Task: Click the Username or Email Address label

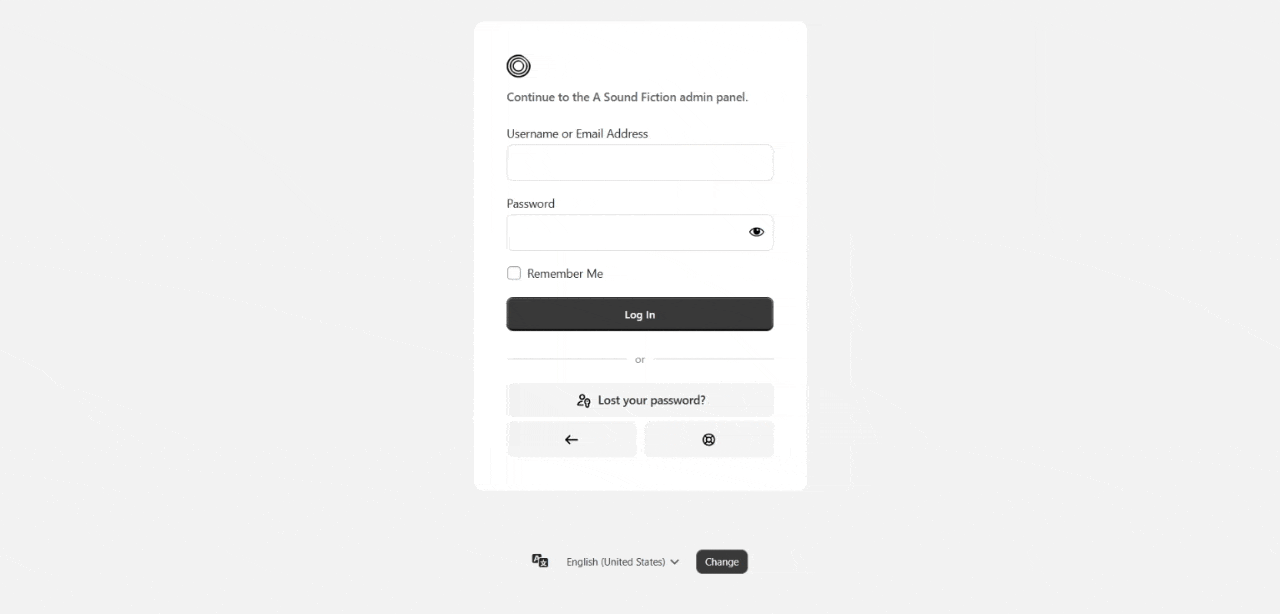Action: 577,134
